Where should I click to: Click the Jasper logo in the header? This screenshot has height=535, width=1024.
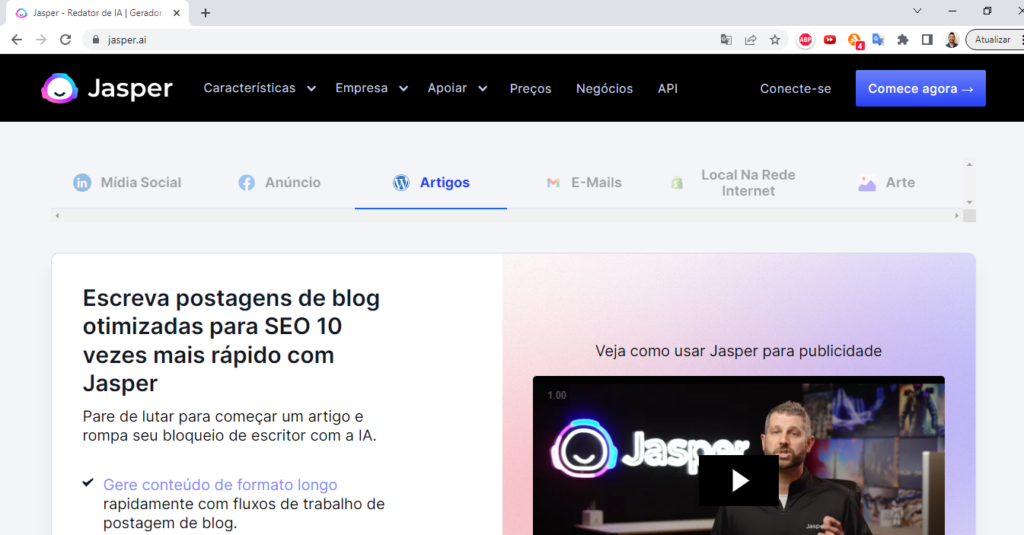click(106, 88)
